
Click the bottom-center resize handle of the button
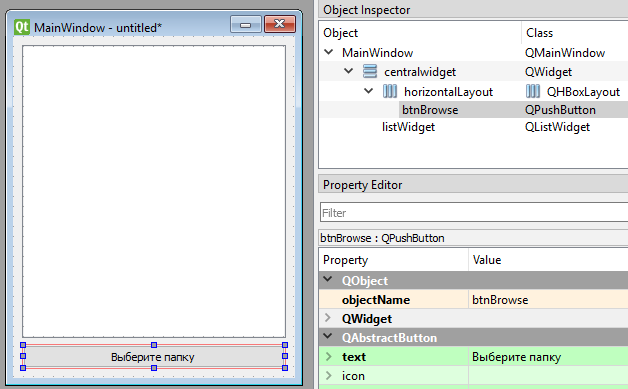point(154,368)
